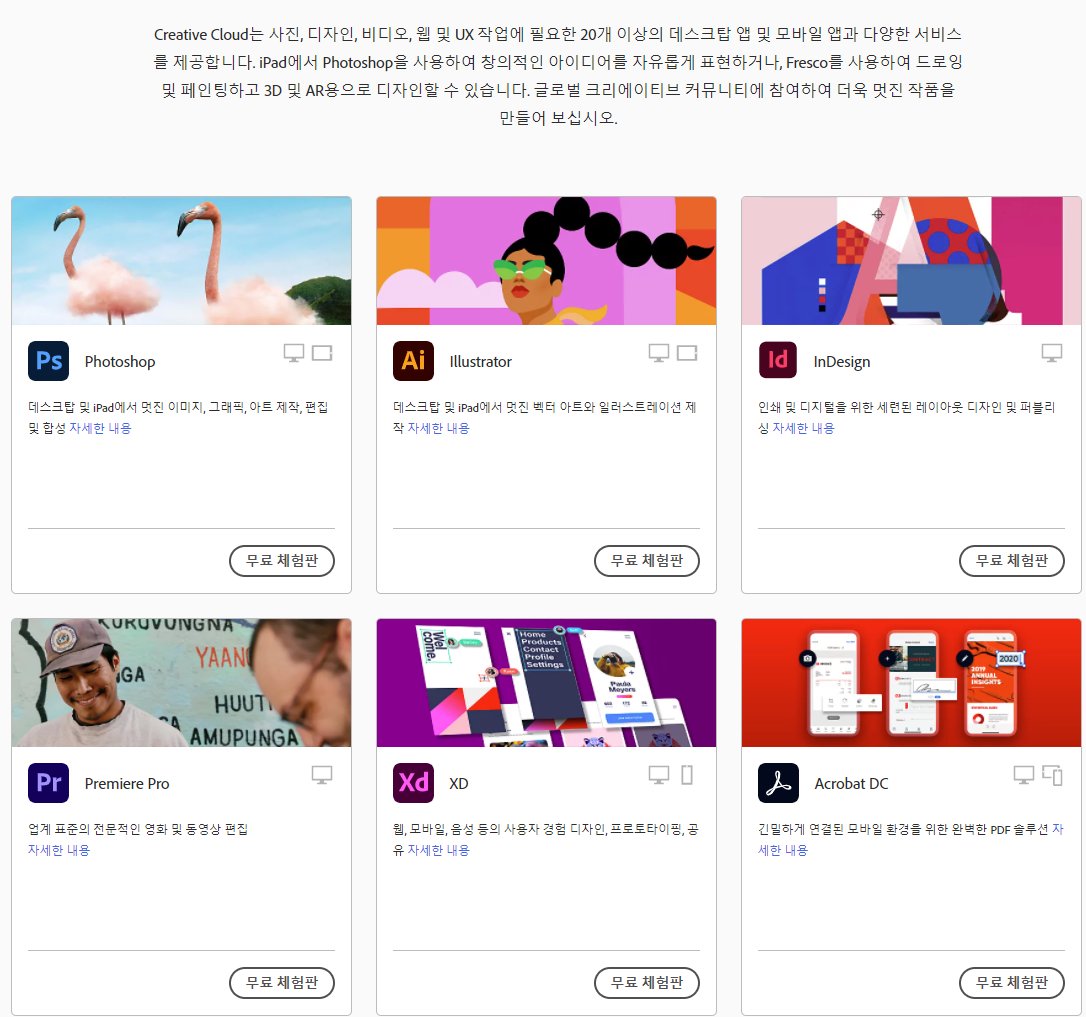This screenshot has height=1017, width=1086.
Task: Click the desktop platform icon on Photoshop card
Action: pyautogui.click(x=294, y=353)
